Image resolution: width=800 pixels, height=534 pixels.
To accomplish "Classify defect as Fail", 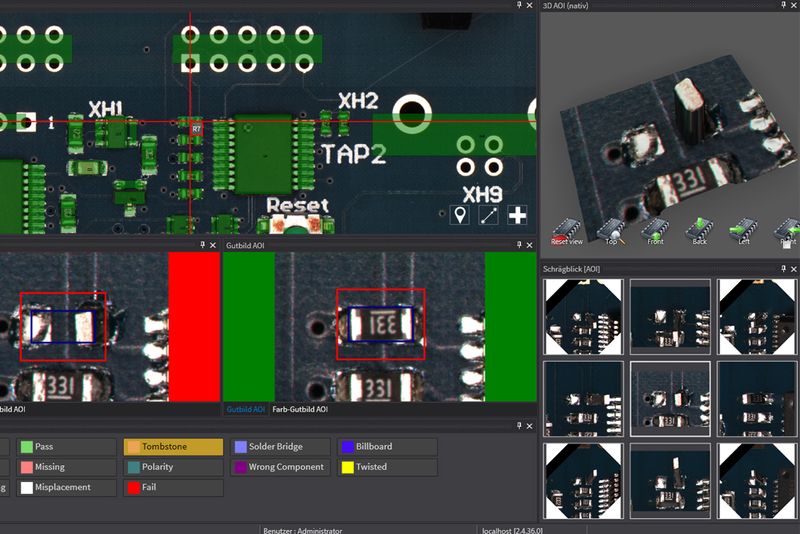I will point(173,488).
